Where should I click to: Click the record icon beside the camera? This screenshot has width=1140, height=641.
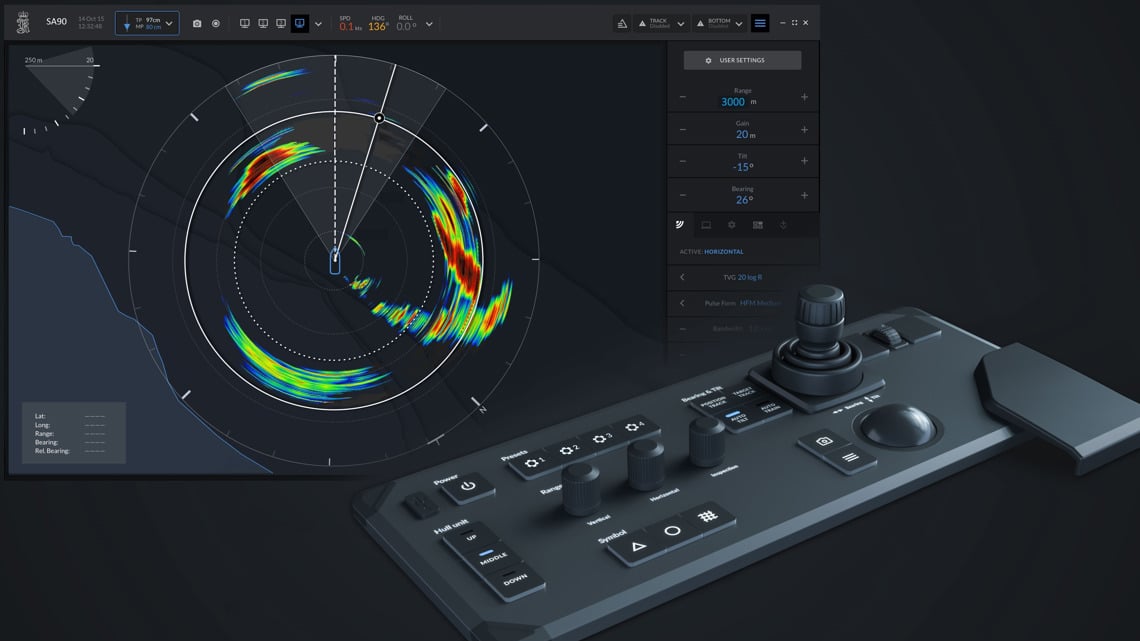(216, 23)
